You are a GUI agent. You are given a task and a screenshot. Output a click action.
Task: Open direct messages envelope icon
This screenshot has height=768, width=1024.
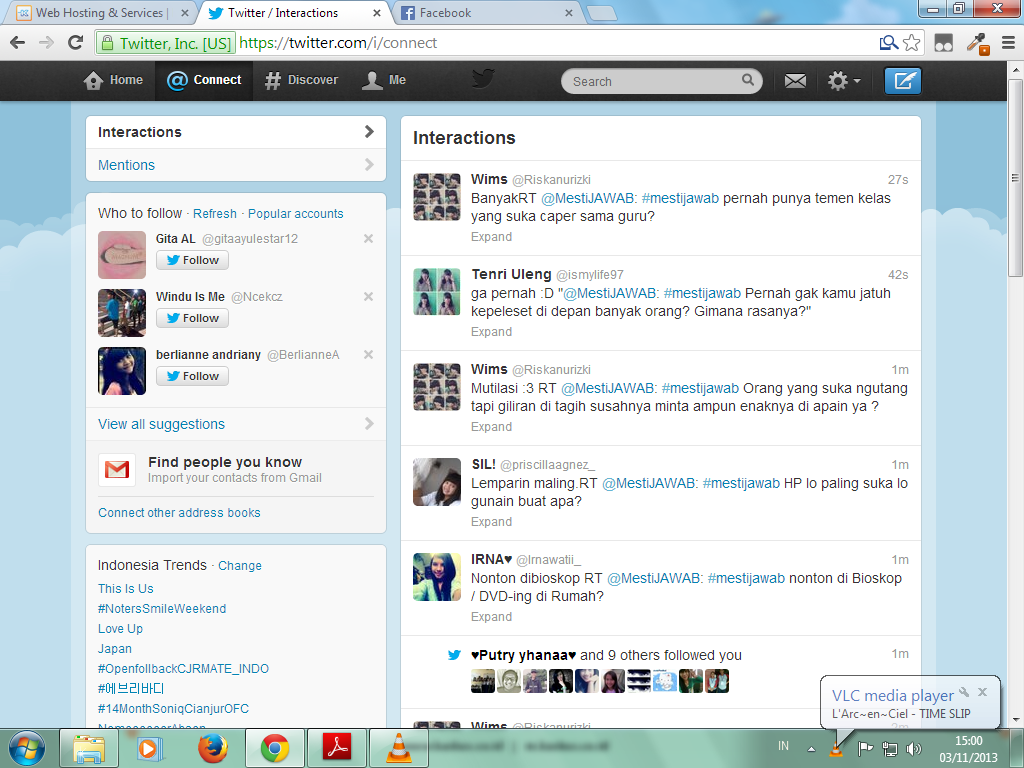795,81
